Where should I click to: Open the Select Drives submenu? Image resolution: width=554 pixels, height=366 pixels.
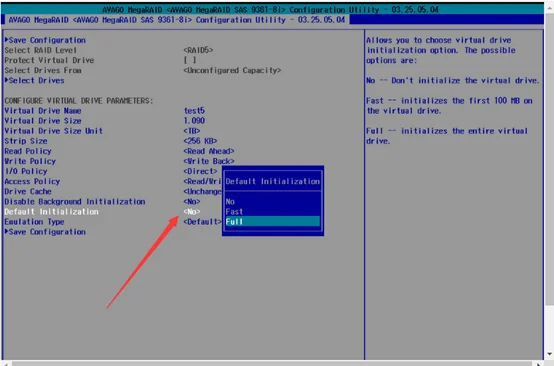coord(34,80)
